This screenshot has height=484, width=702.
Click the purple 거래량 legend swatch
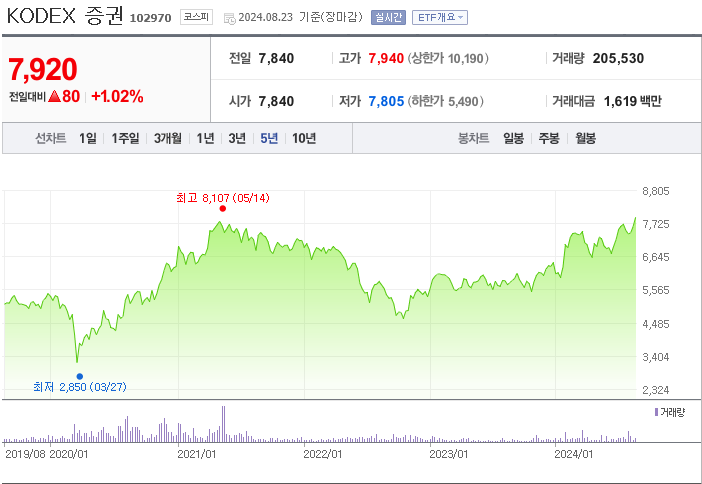click(656, 412)
